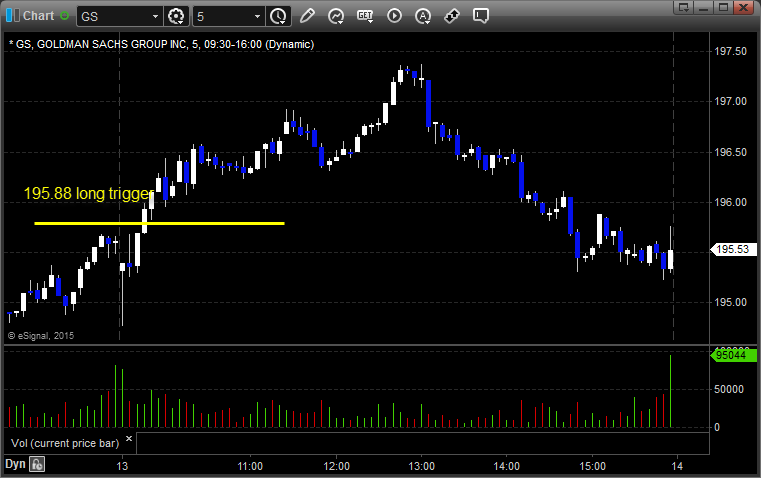Start bar replay with play icon
Viewport: 761px width, 478px height.
point(394,16)
